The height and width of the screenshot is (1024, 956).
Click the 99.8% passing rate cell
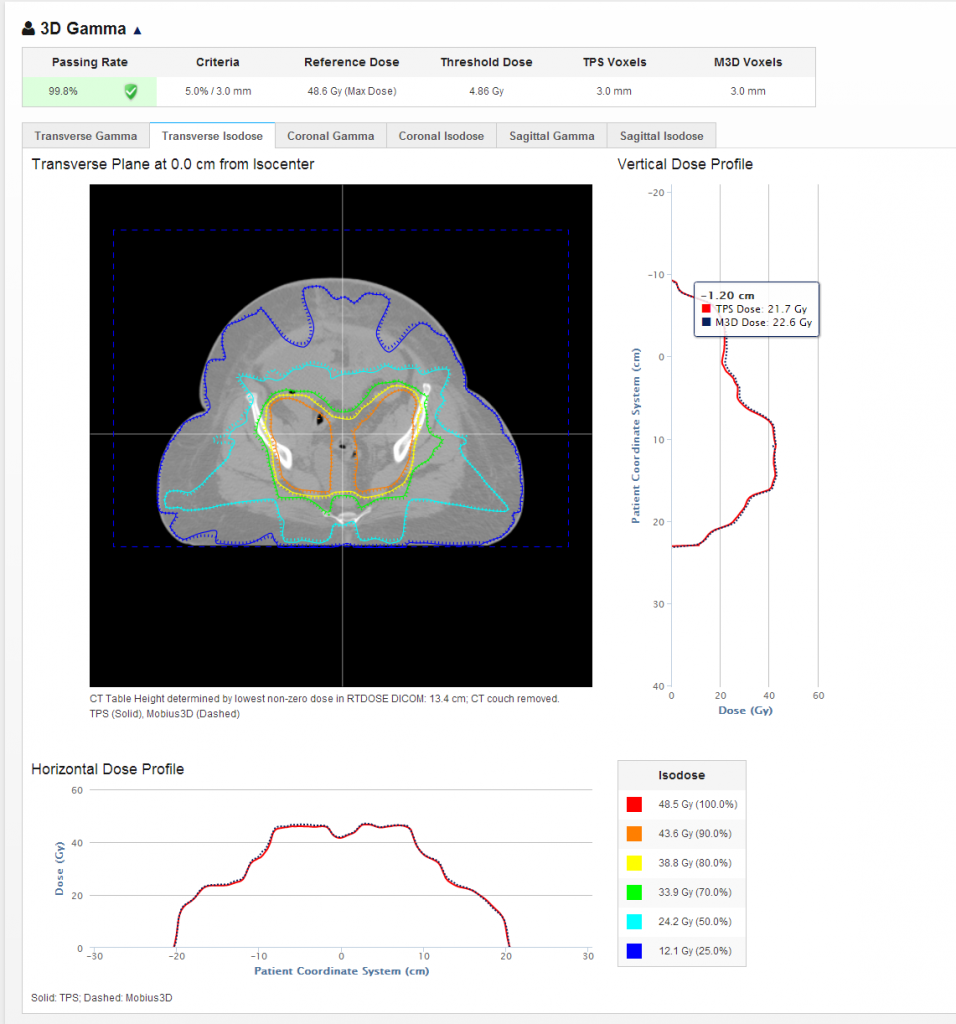pyautogui.click(x=89, y=91)
